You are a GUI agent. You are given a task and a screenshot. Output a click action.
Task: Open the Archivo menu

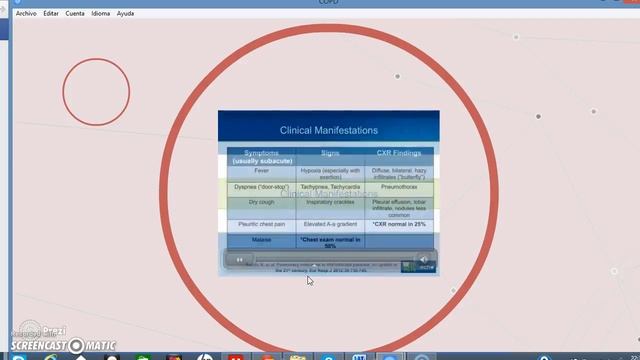(26, 13)
